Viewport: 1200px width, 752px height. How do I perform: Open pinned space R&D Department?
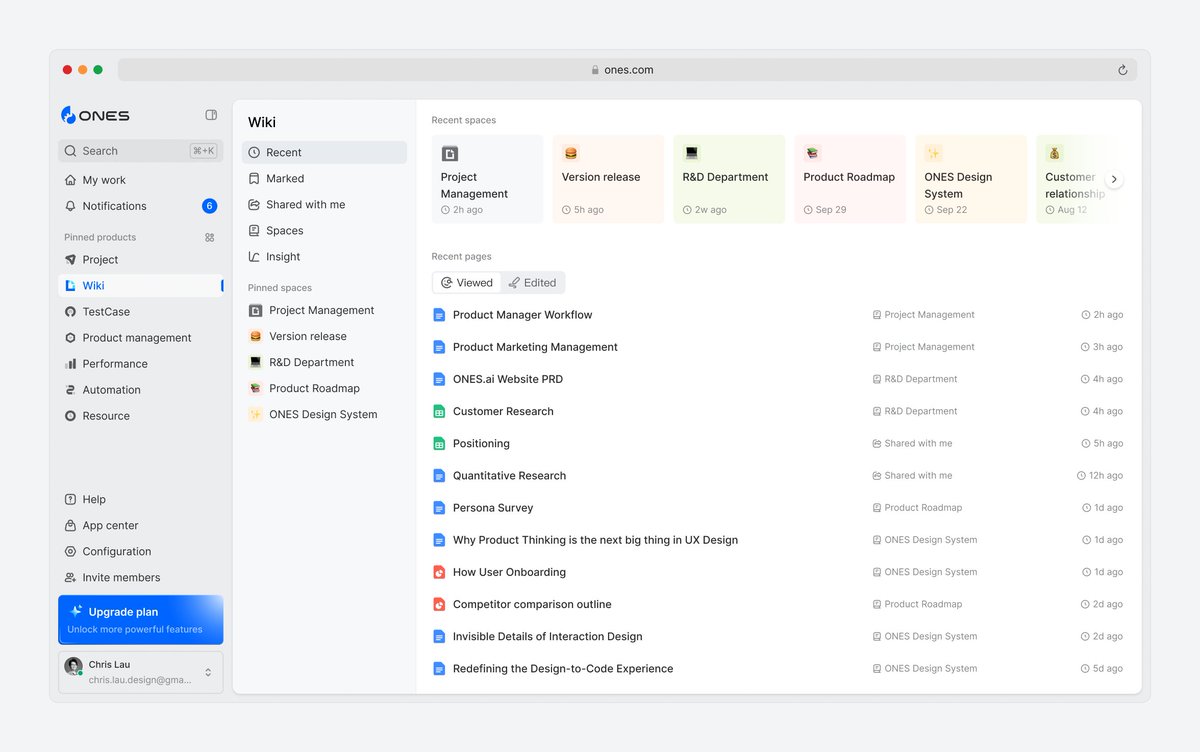pos(324,362)
